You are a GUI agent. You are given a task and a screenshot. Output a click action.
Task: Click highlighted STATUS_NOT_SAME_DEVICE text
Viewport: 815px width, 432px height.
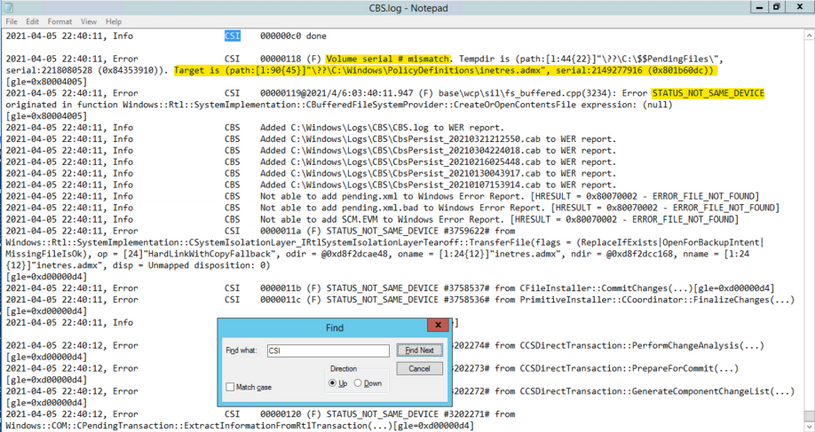(x=713, y=93)
